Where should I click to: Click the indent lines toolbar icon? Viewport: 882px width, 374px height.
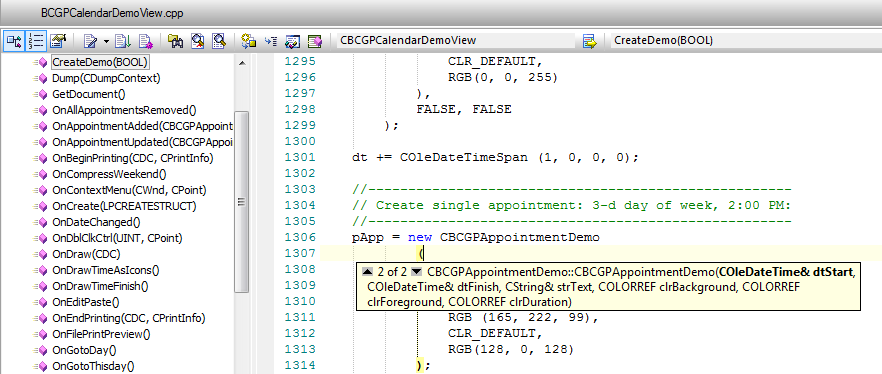coord(271,40)
